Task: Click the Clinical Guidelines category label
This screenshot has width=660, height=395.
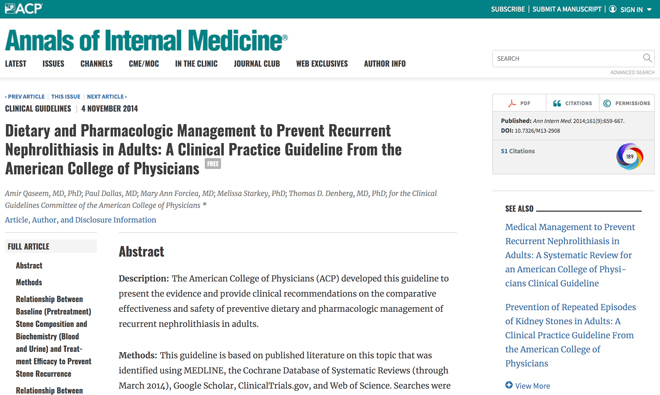Action: 38,109
